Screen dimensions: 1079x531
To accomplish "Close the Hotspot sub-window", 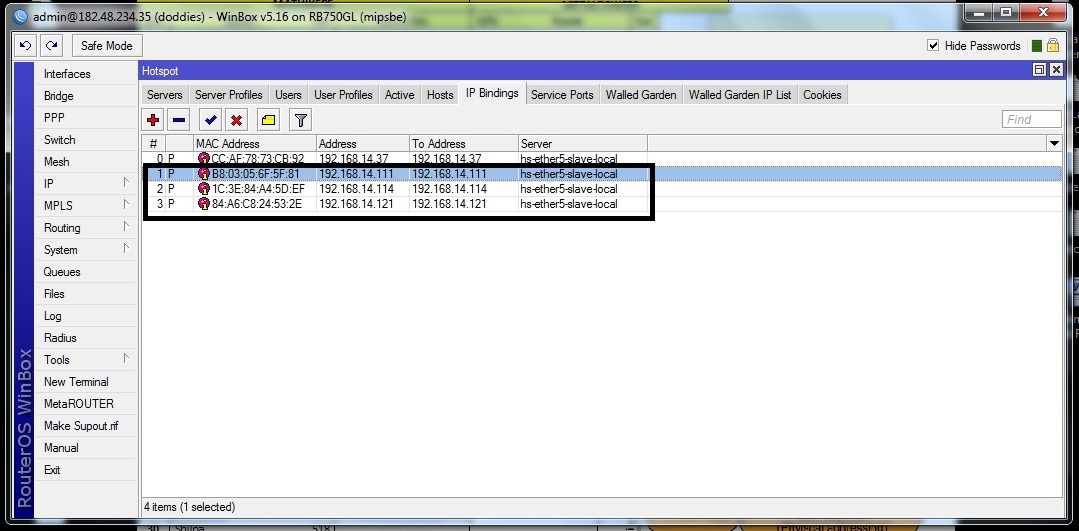I will [x=1056, y=70].
